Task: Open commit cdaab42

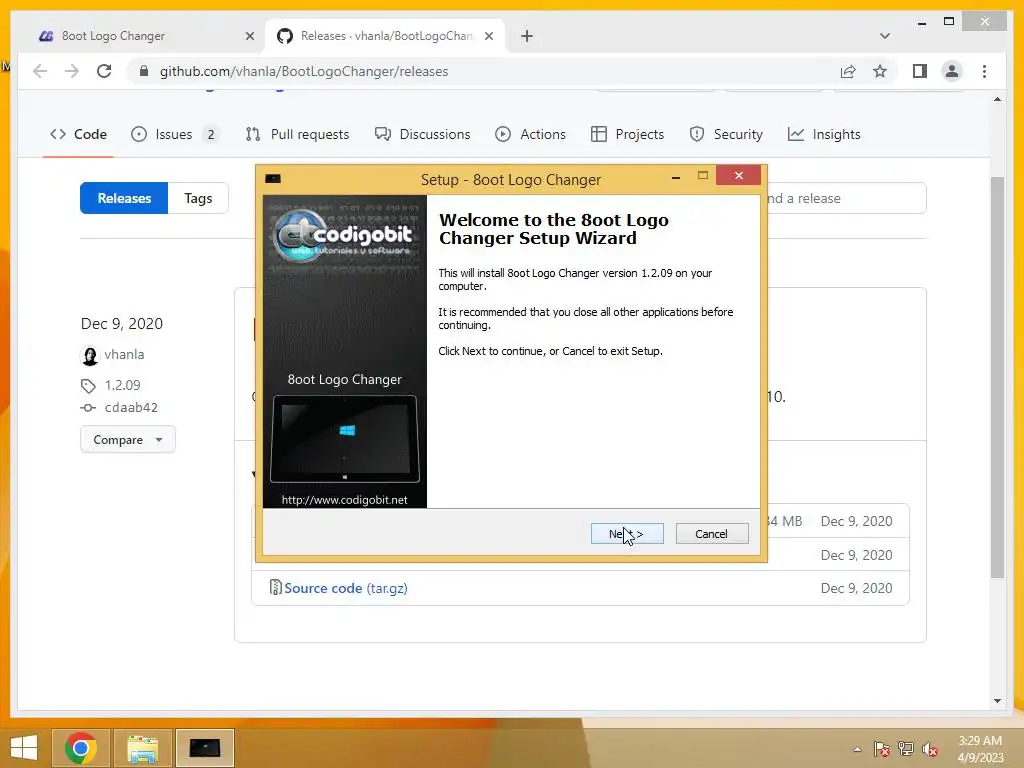Action: [x=131, y=407]
